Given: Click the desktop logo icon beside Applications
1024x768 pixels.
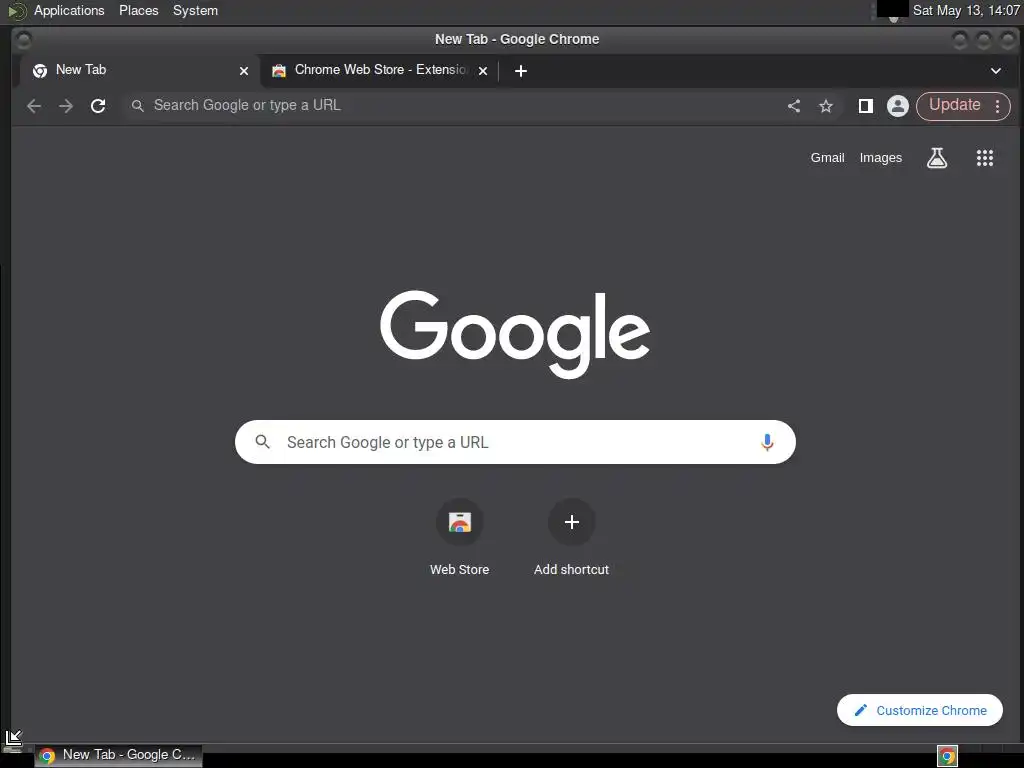Looking at the screenshot, I should (17, 11).
